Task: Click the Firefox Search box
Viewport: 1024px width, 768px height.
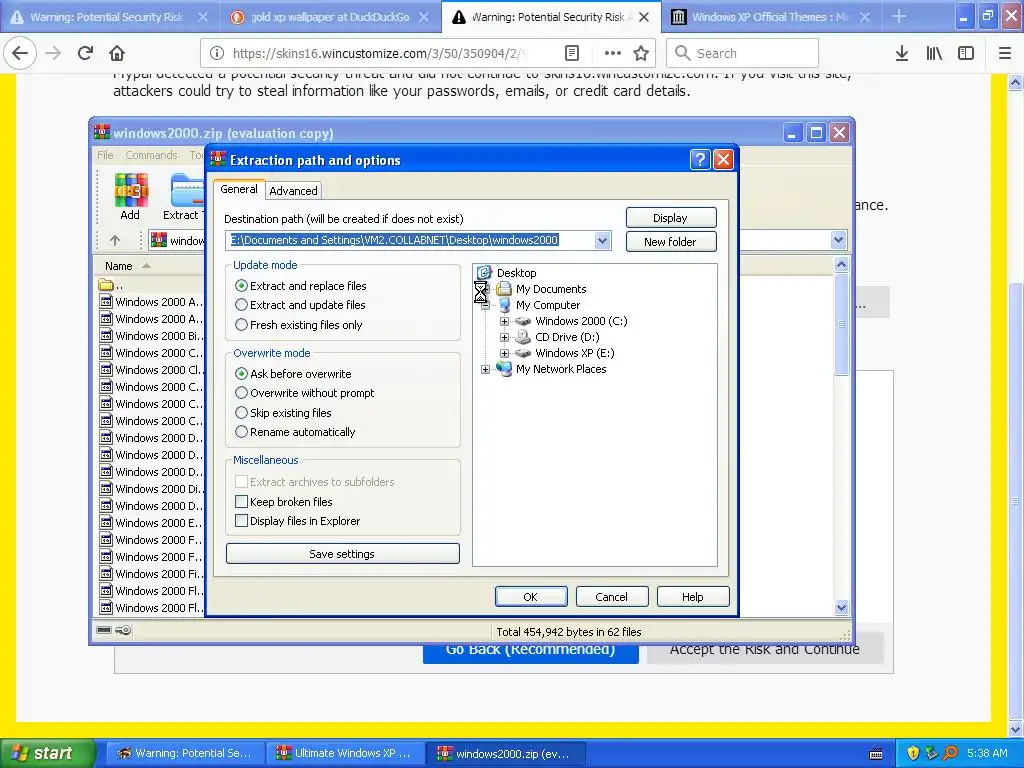Action: pos(742,54)
